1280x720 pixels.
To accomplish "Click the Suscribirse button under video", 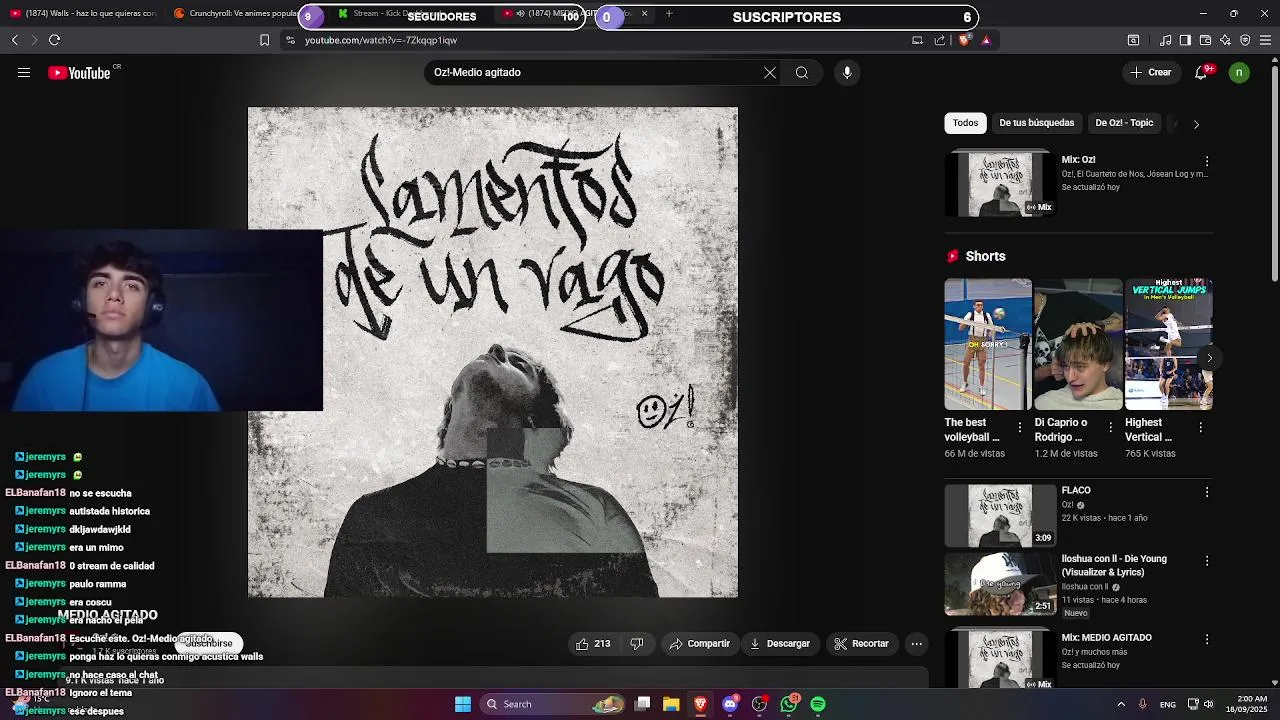I will pyautogui.click(x=210, y=644).
